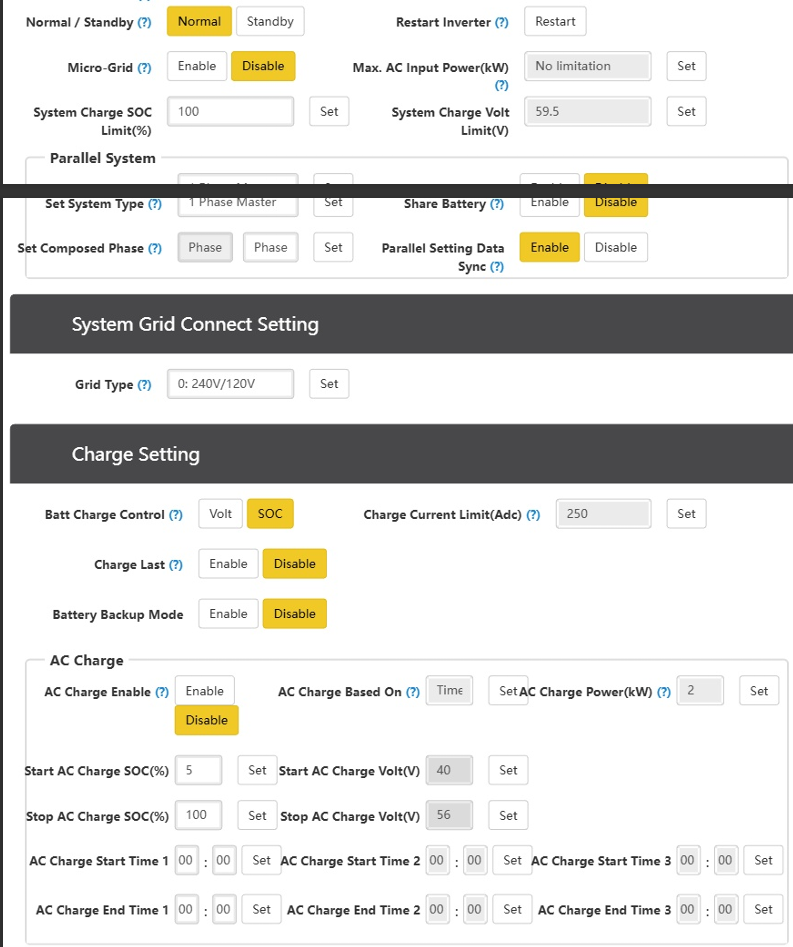Viewport: 793px width, 947px height.
Task: Set AC Charge Start Time 1
Action: click(262, 860)
